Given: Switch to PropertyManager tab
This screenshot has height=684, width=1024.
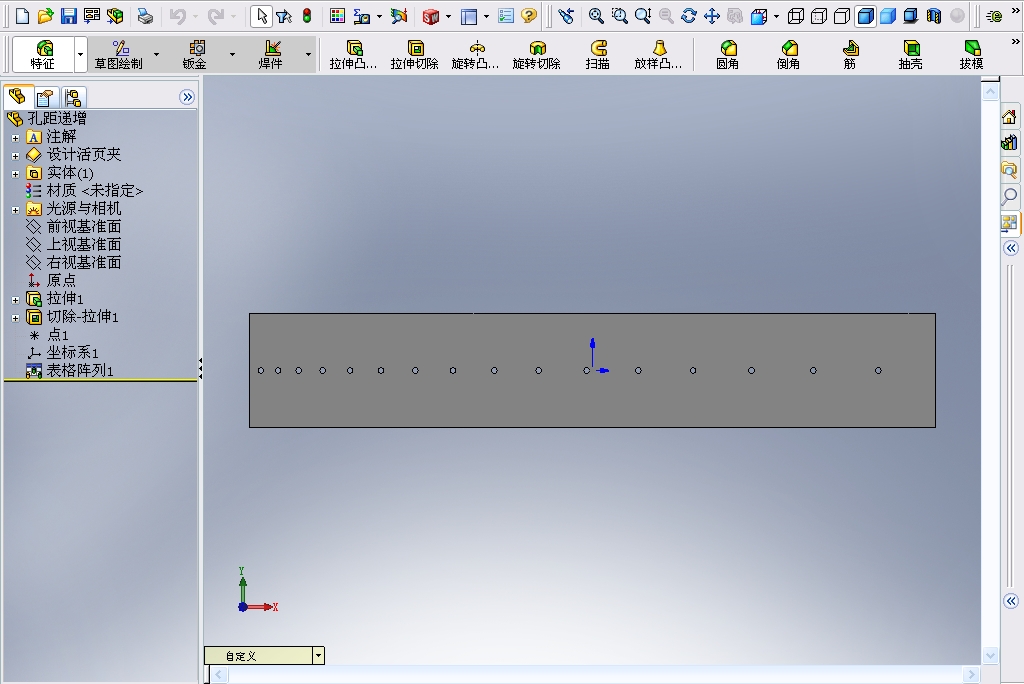Looking at the screenshot, I should click(x=45, y=97).
